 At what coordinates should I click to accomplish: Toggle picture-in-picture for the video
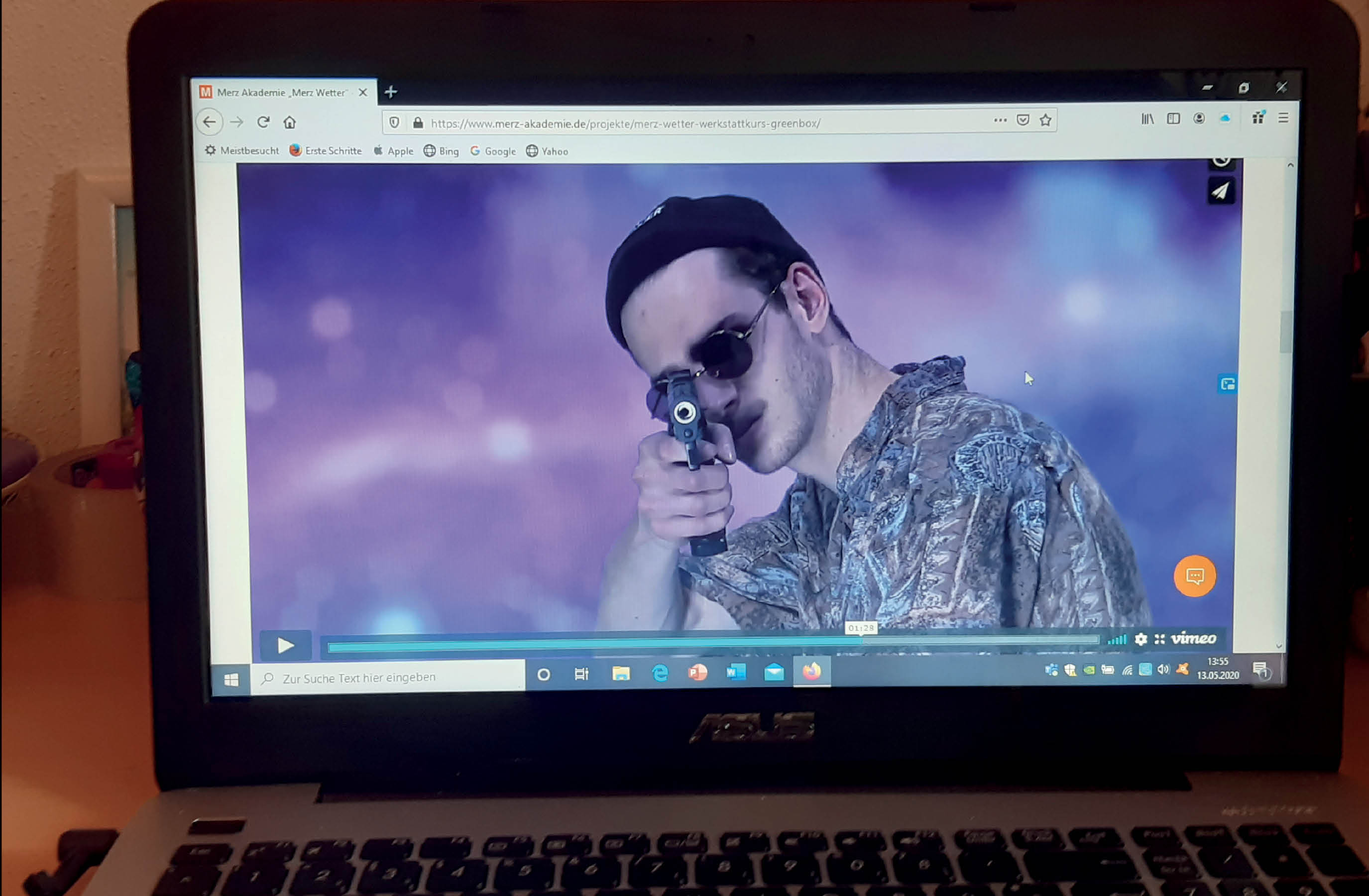(1228, 384)
